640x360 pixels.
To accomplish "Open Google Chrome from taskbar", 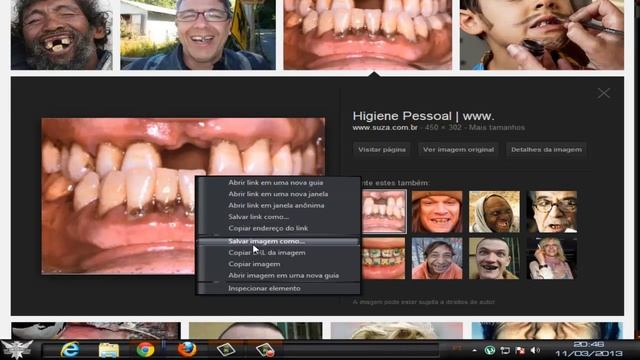I will pyautogui.click(x=145, y=350).
